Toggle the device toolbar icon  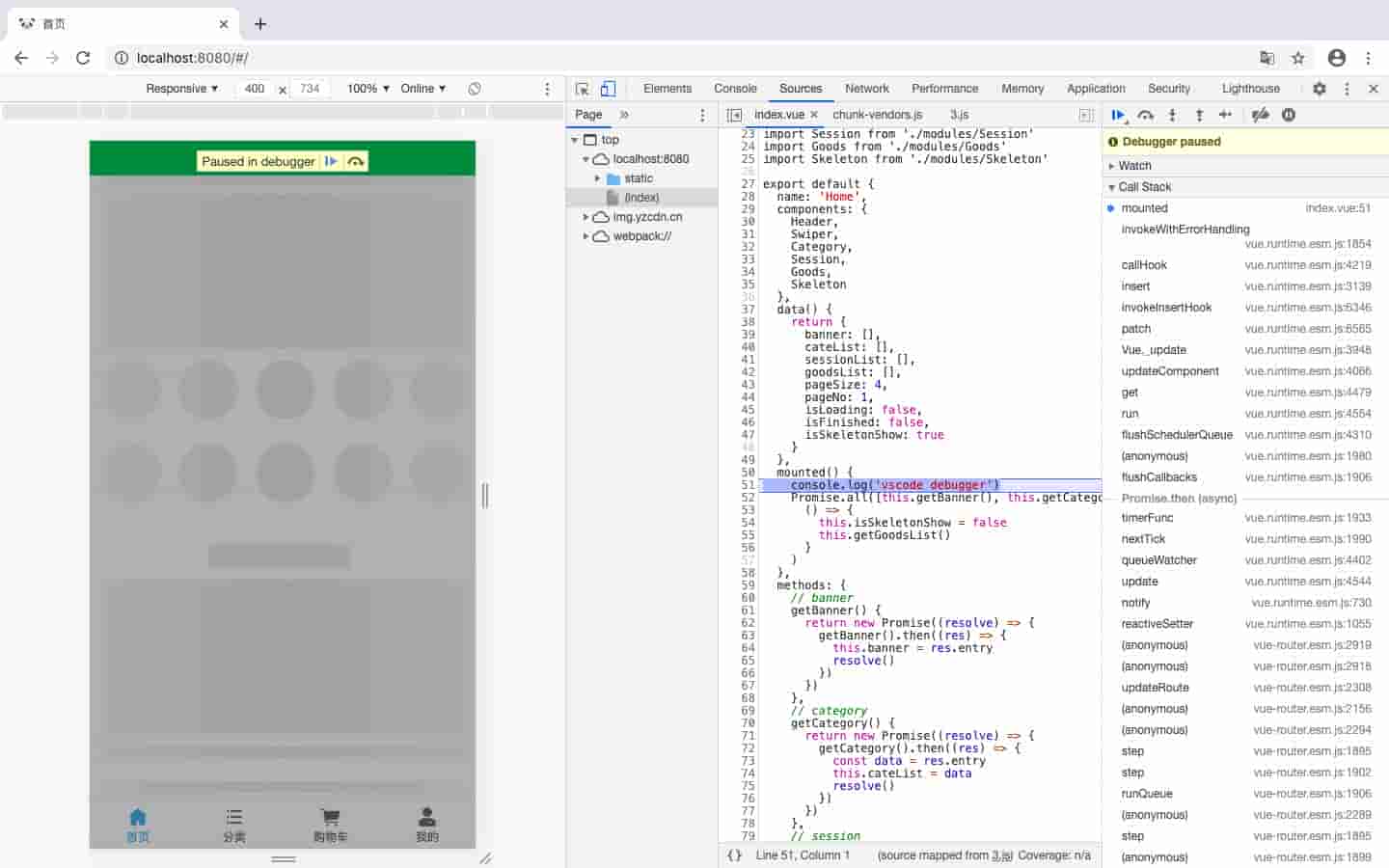(x=608, y=89)
